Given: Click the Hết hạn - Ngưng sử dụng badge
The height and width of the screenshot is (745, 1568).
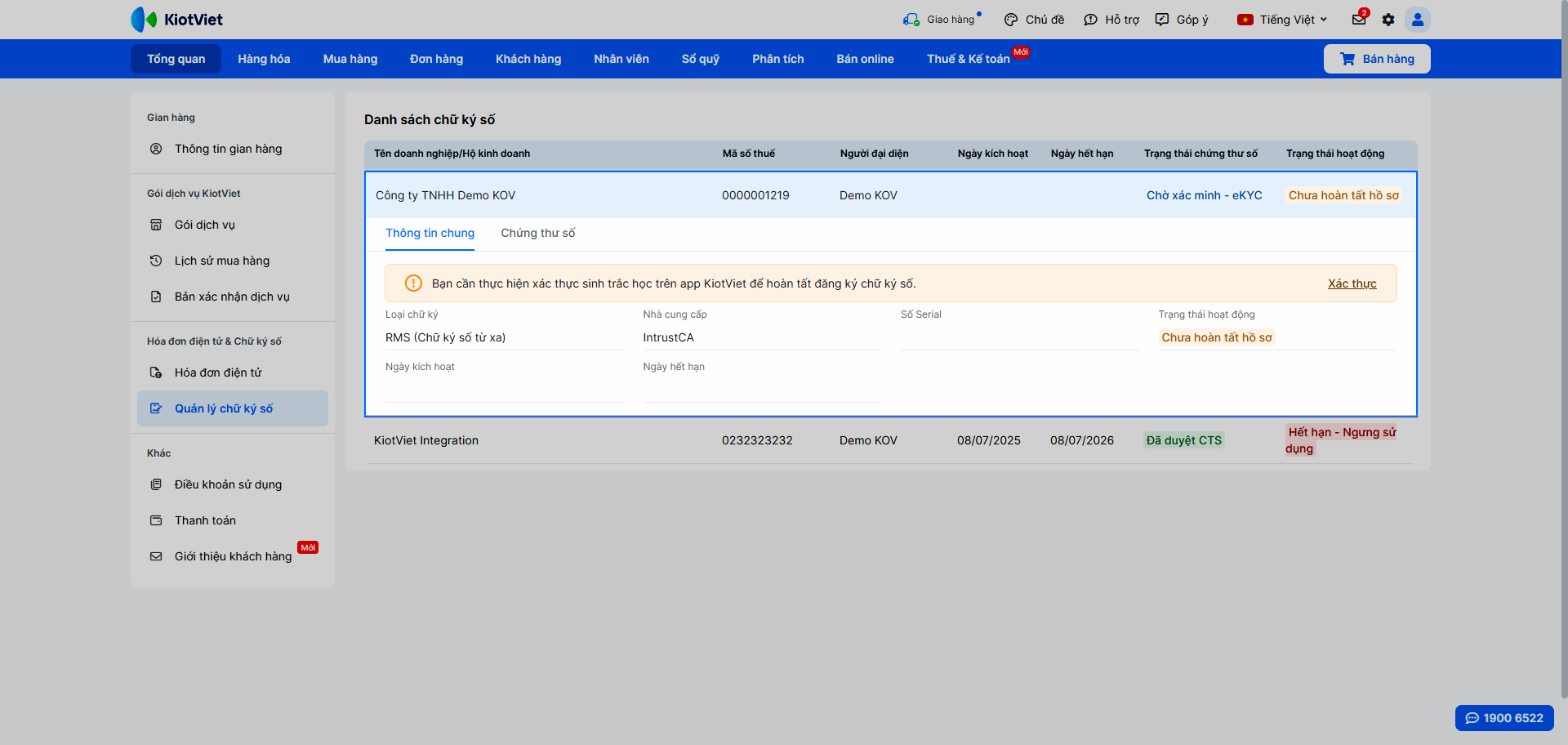Looking at the screenshot, I should [x=1341, y=440].
